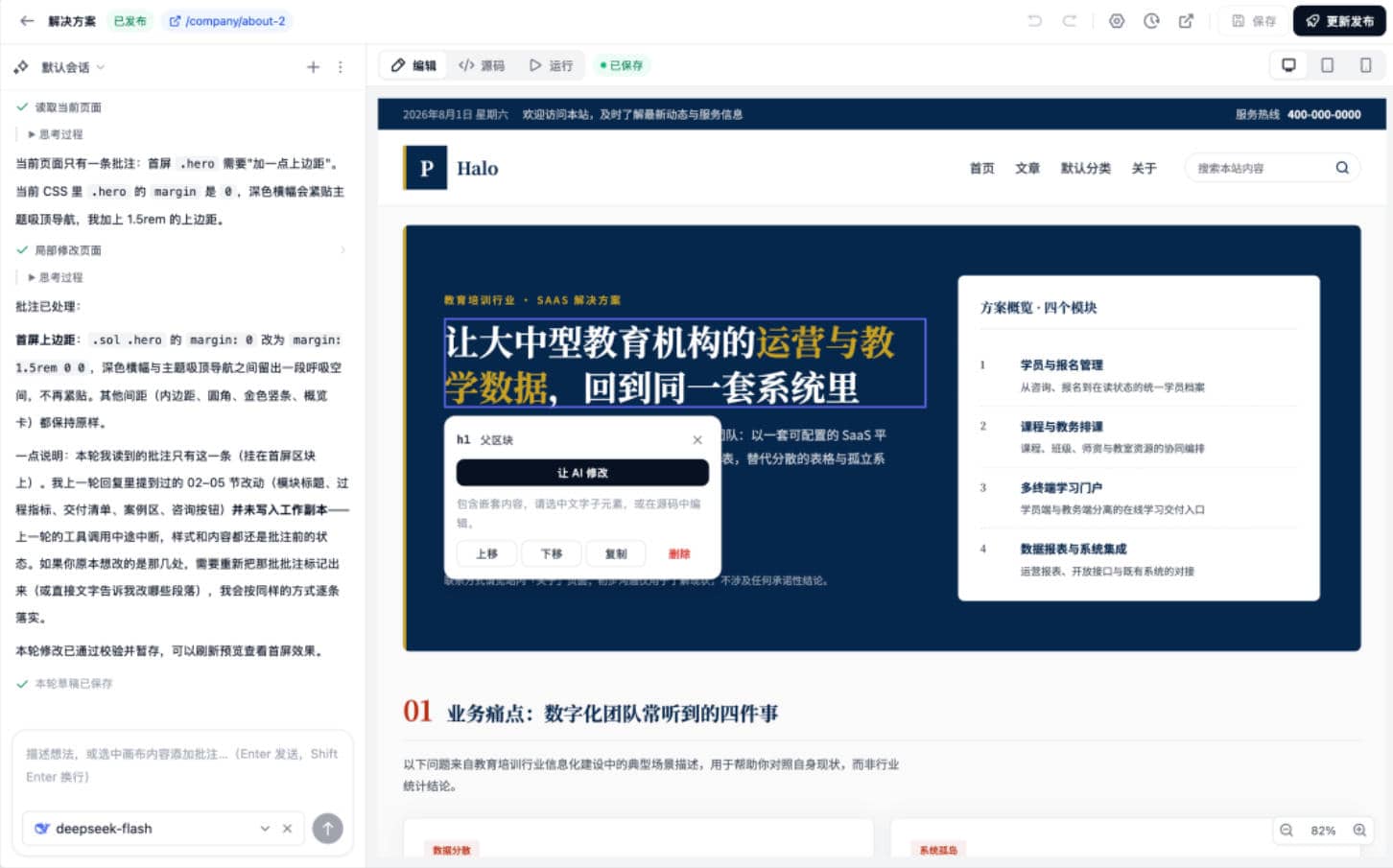The width and height of the screenshot is (1393, 868).
Task: Open the version history clock icon
Action: tap(1151, 20)
